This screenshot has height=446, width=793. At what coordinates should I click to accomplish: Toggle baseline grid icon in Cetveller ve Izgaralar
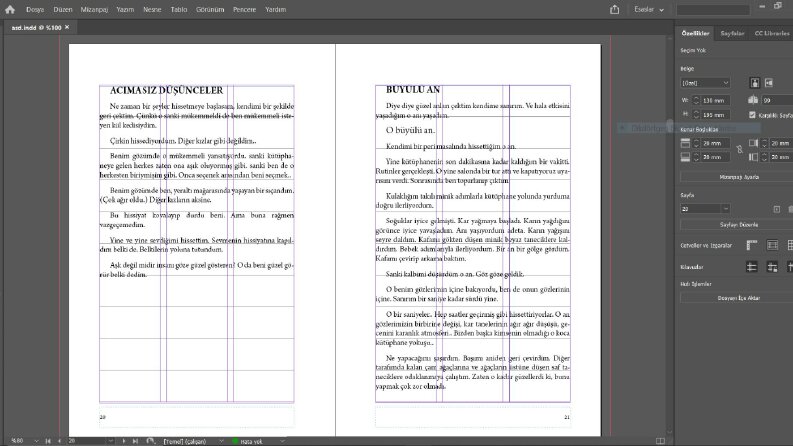point(772,245)
